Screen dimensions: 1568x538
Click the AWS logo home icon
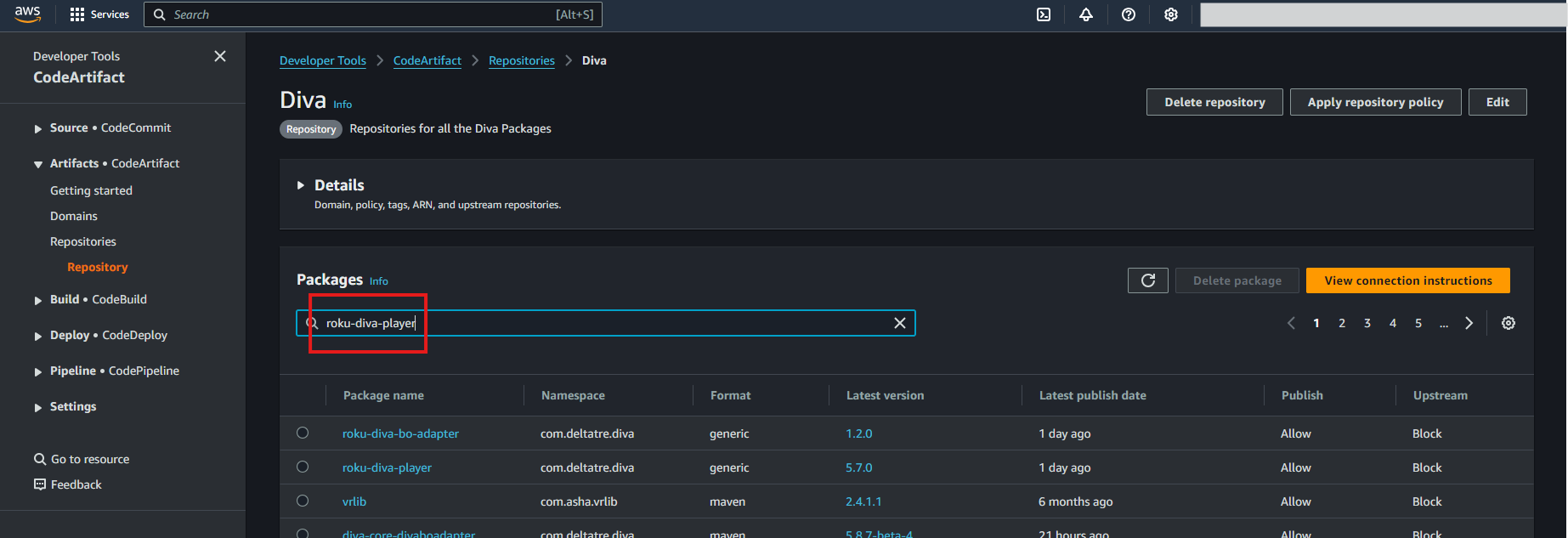pyautogui.click(x=27, y=14)
